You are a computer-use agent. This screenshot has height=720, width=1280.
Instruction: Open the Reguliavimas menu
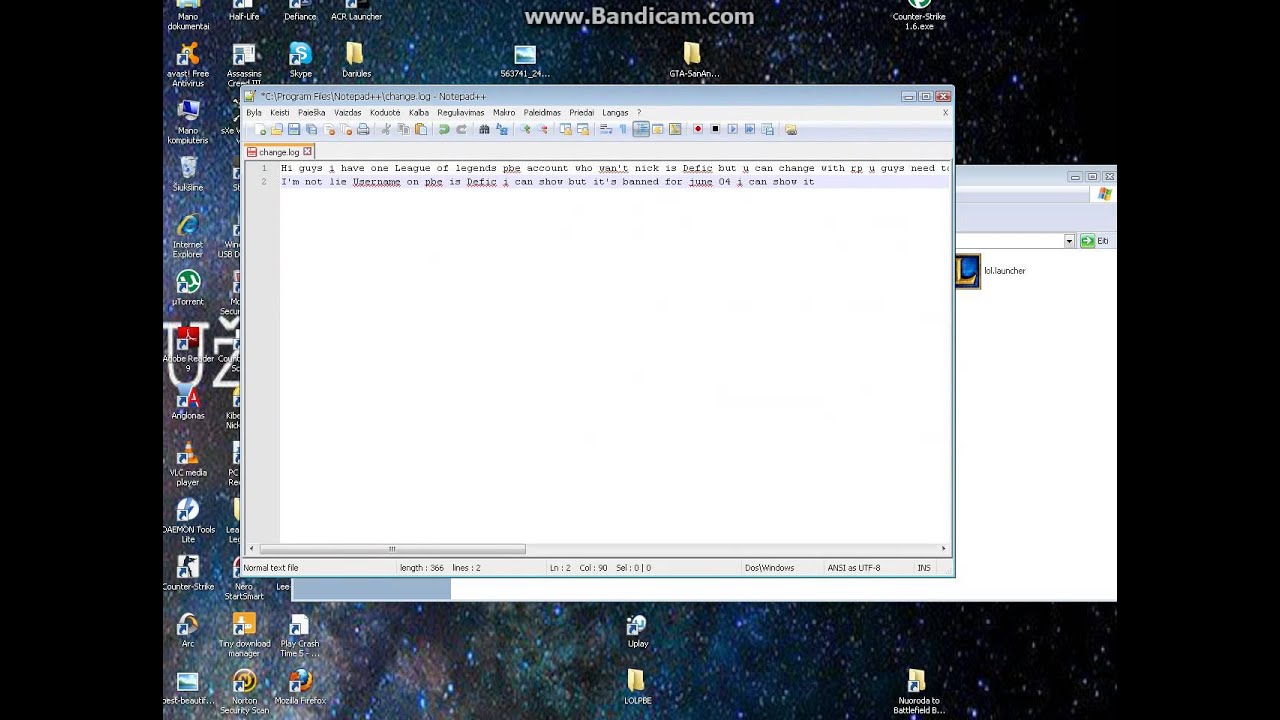[461, 113]
